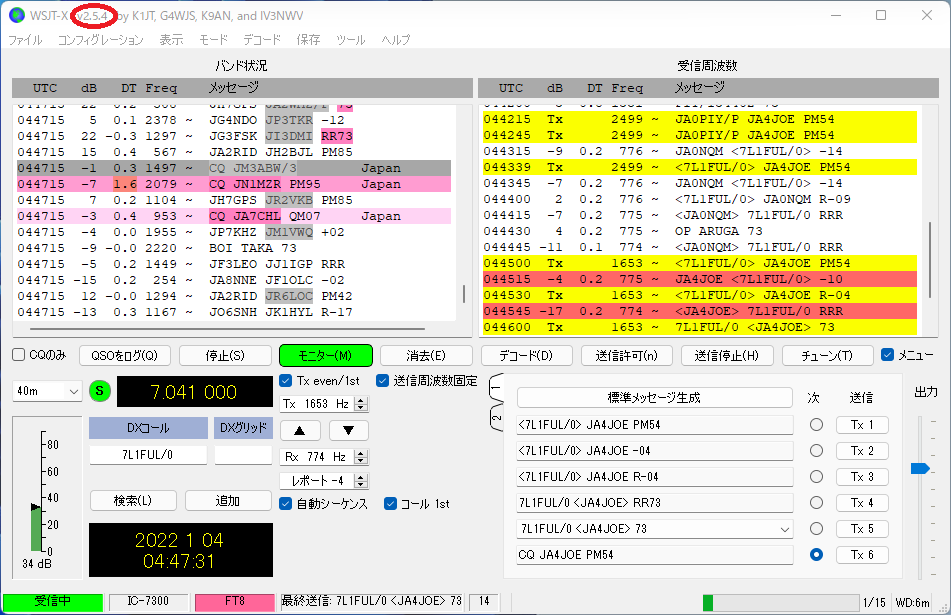Toggle the コール 1st checkbox
The height and width of the screenshot is (615, 951).
(x=391, y=503)
